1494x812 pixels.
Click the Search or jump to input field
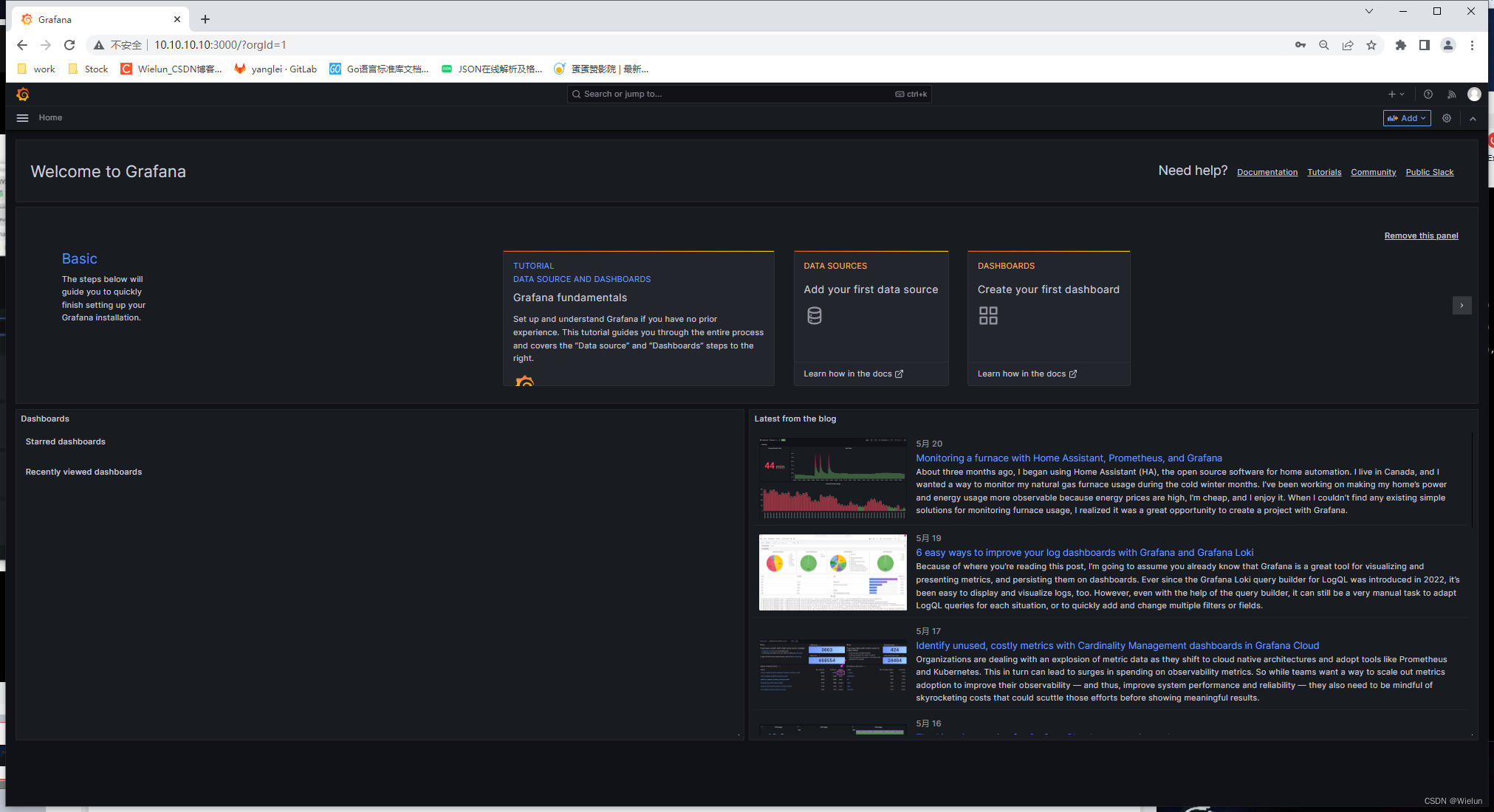click(749, 93)
